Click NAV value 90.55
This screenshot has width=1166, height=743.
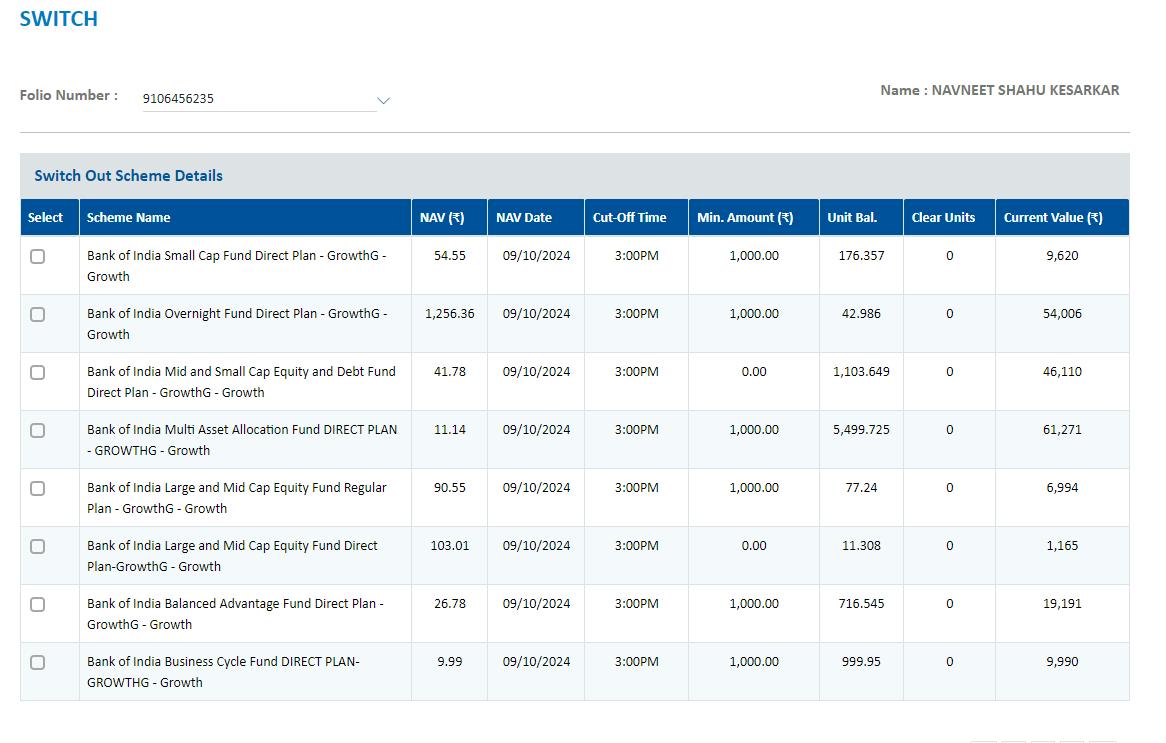(450, 487)
